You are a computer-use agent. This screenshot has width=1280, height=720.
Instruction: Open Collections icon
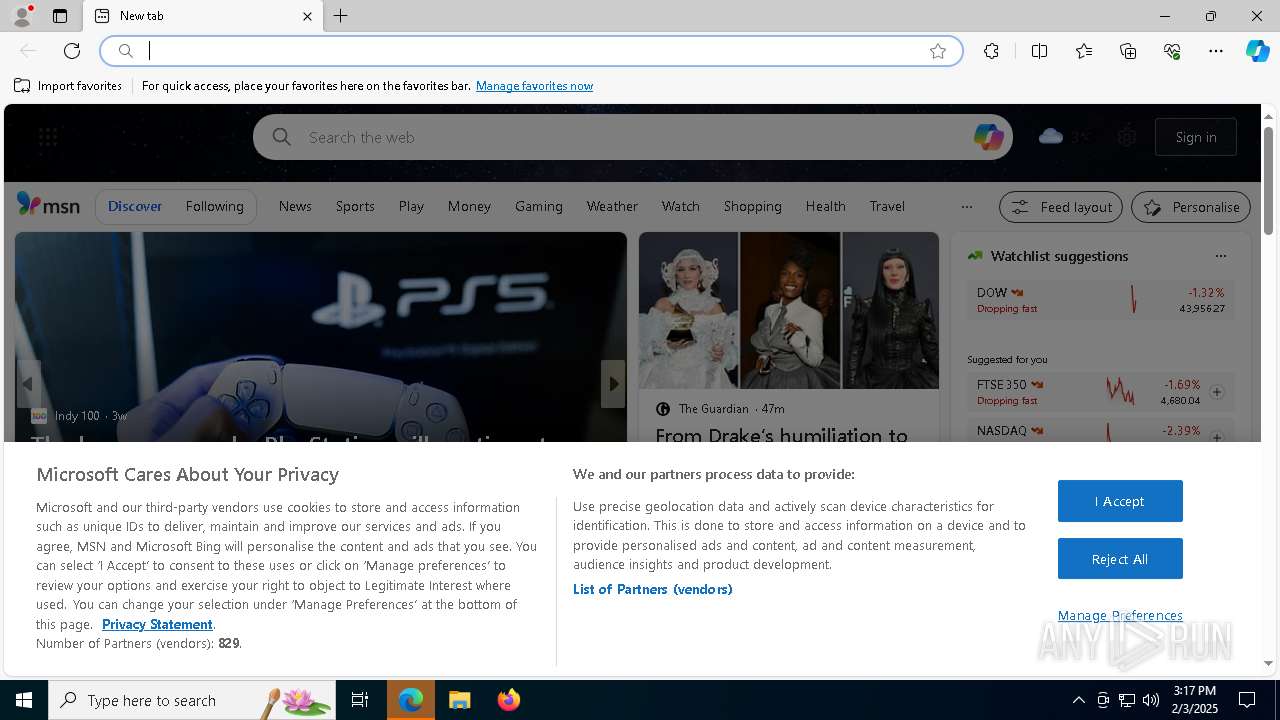[1128, 51]
